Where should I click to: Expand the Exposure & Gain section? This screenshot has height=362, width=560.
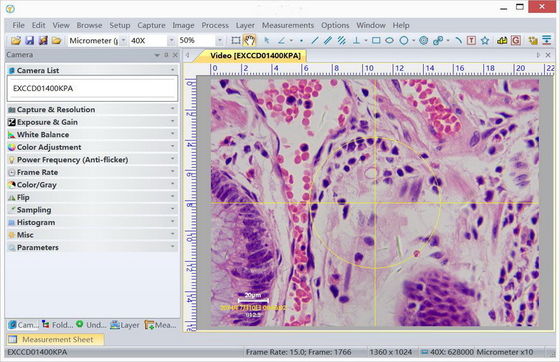point(92,122)
